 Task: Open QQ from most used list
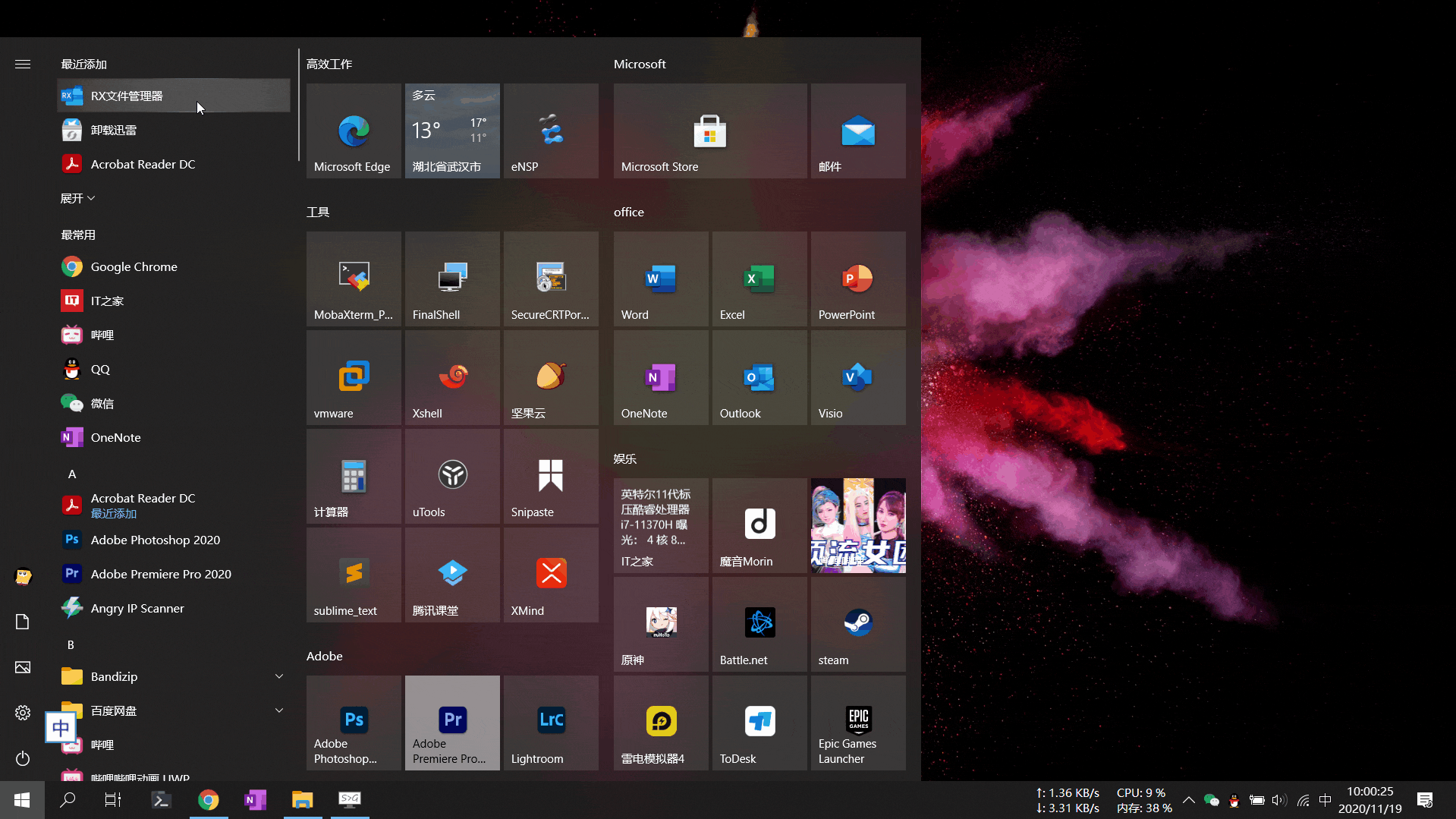pos(173,369)
